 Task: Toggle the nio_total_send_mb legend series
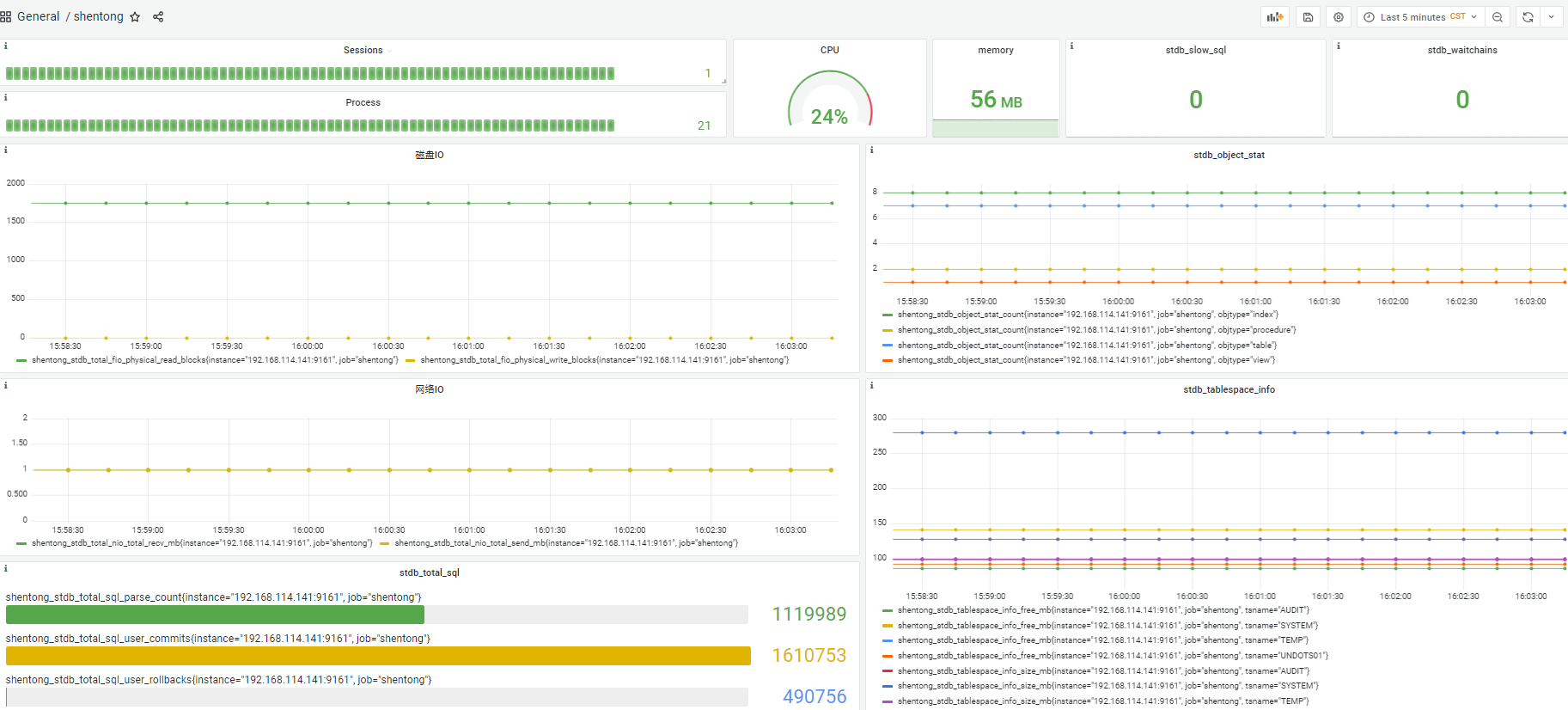tap(565, 543)
